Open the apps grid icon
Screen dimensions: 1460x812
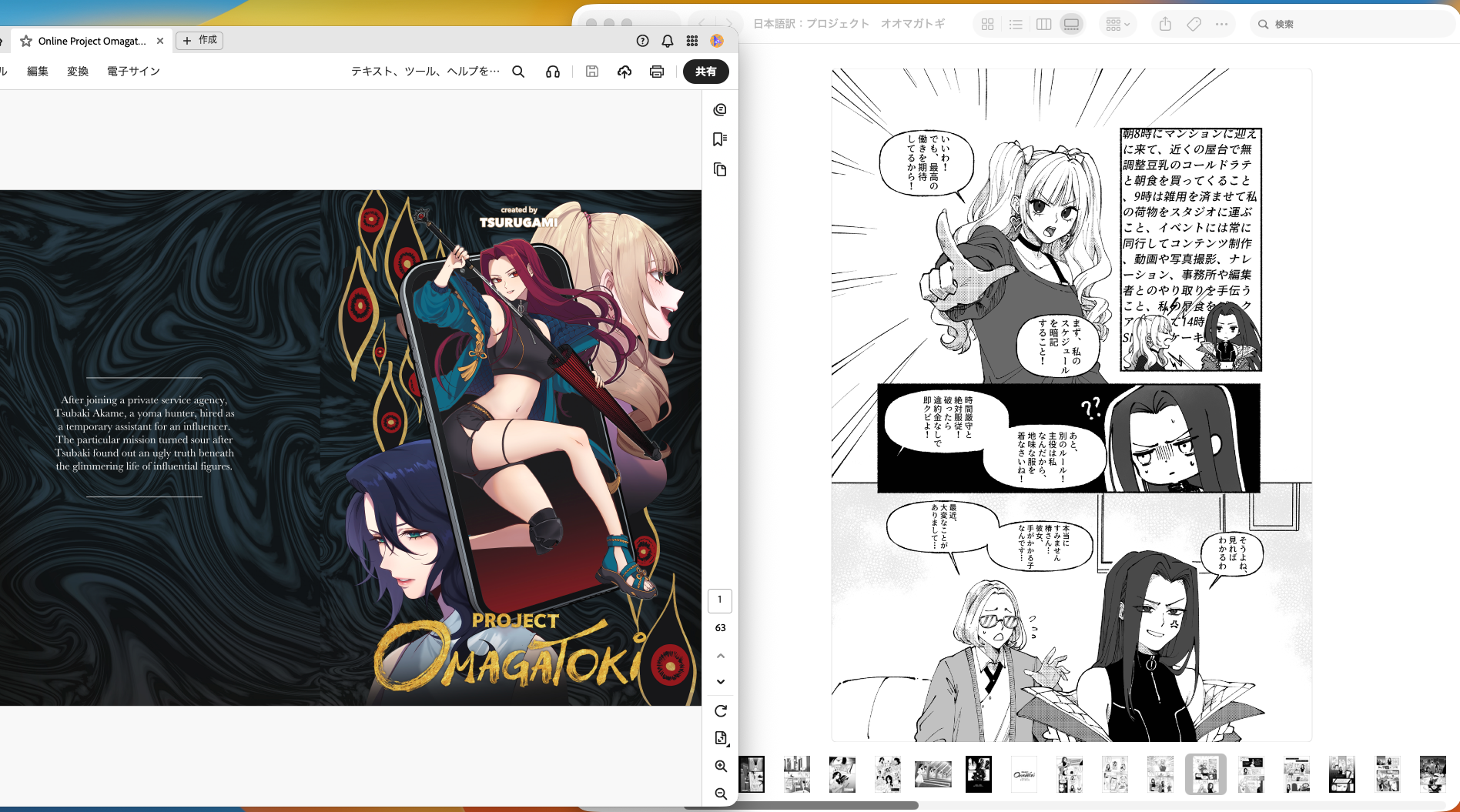[692, 41]
